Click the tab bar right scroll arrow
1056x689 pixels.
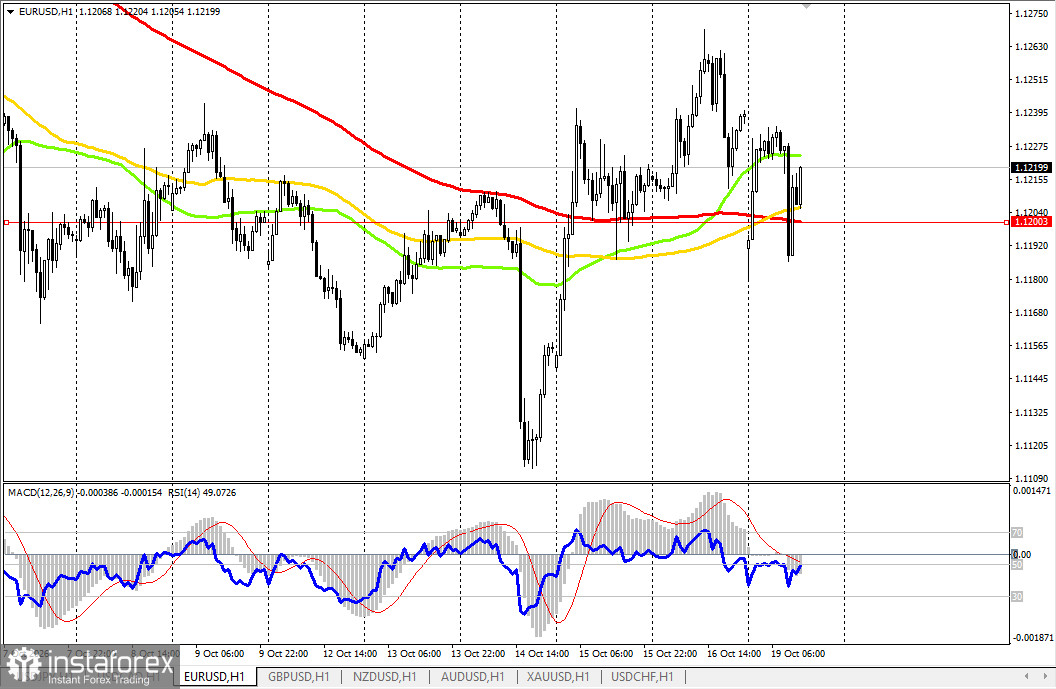pos(1045,676)
